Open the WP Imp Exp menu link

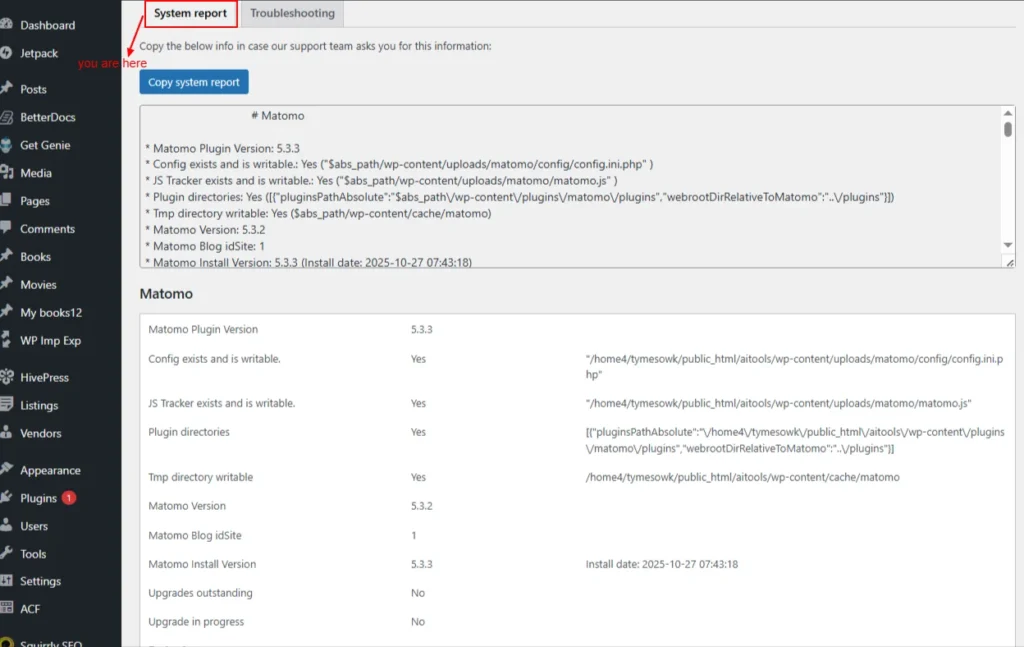coord(50,341)
